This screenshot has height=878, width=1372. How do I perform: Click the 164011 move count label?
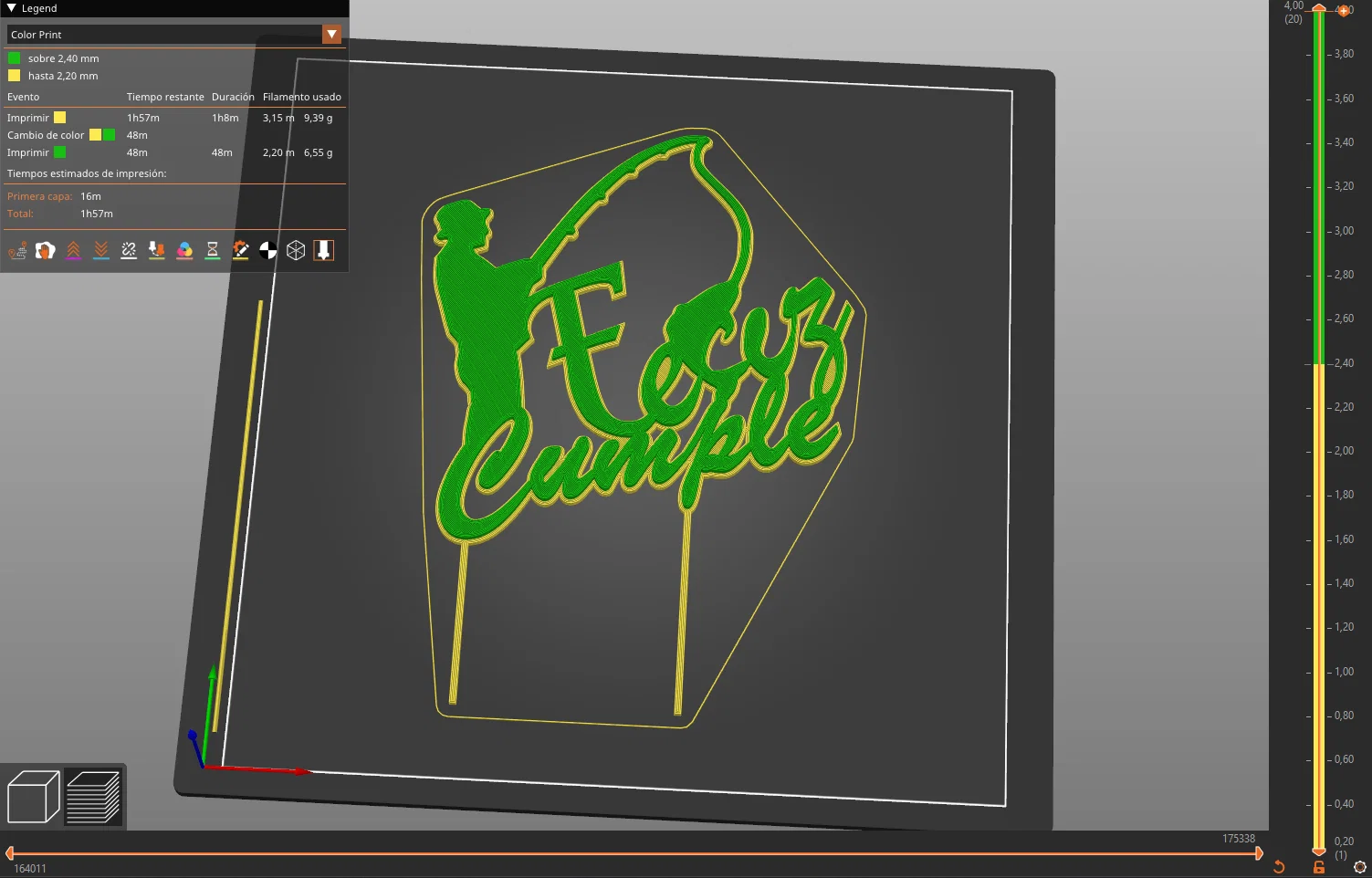tap(30, 869)
